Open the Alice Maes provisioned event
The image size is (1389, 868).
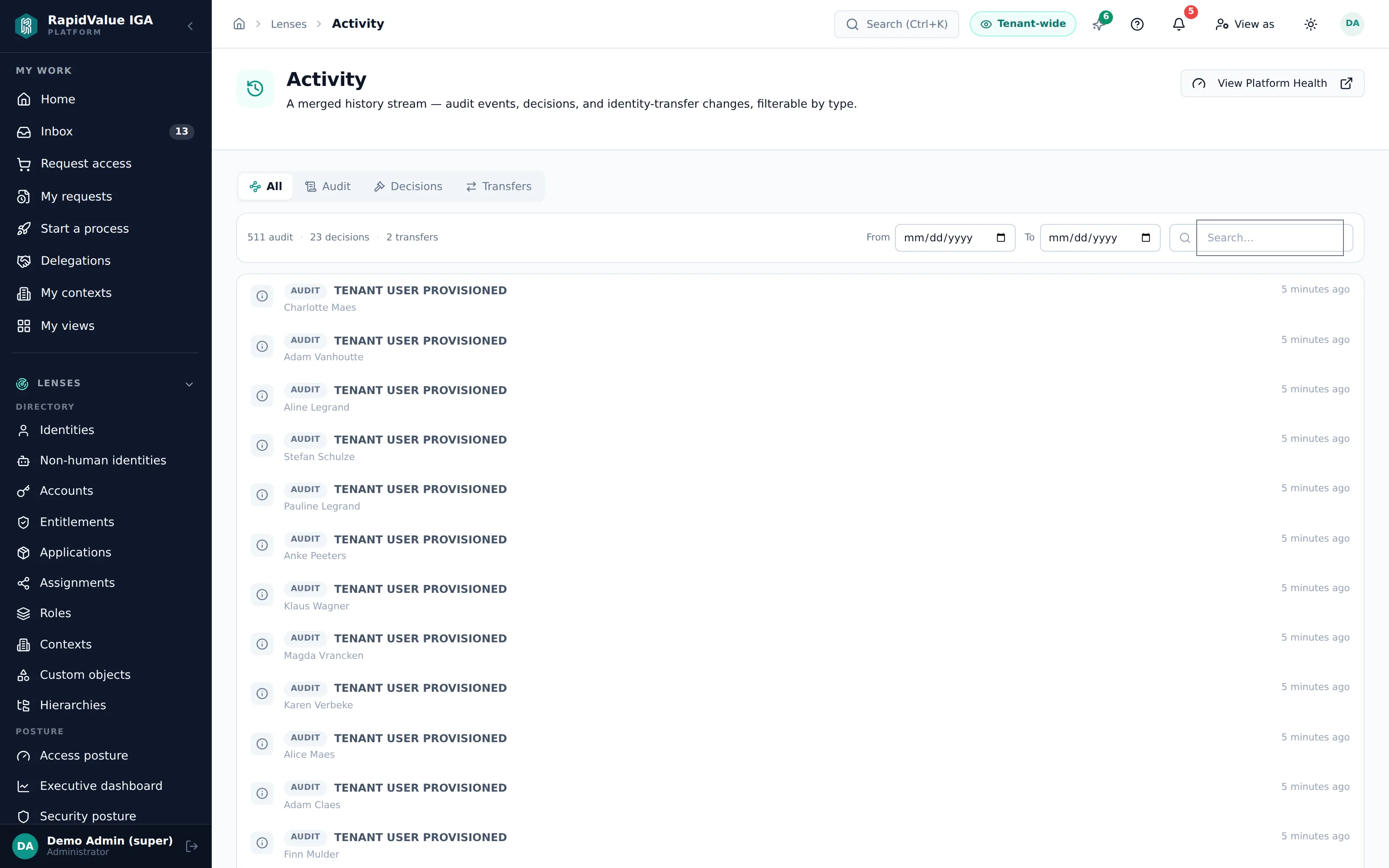(800, 746)
